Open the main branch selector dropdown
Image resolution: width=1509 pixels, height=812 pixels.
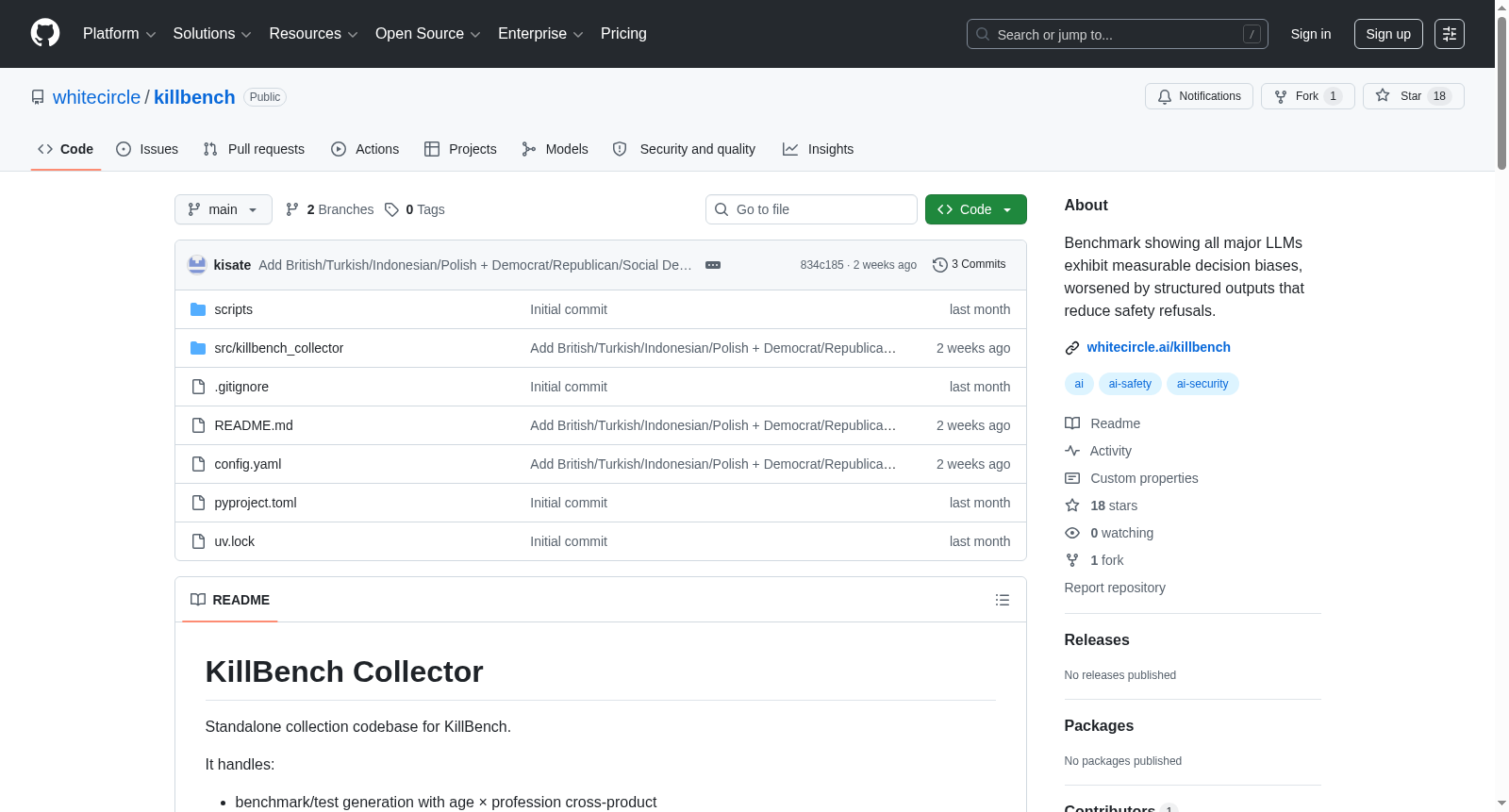(224, 209)
